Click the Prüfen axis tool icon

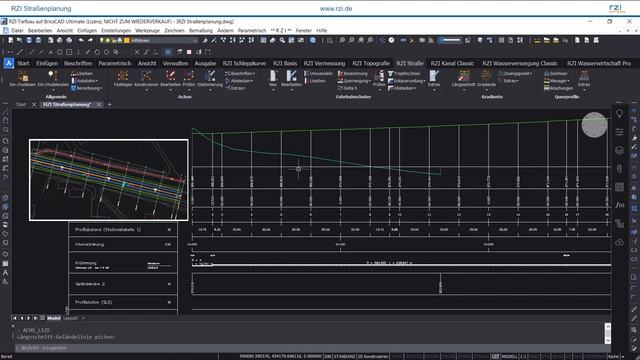point(189,76)
